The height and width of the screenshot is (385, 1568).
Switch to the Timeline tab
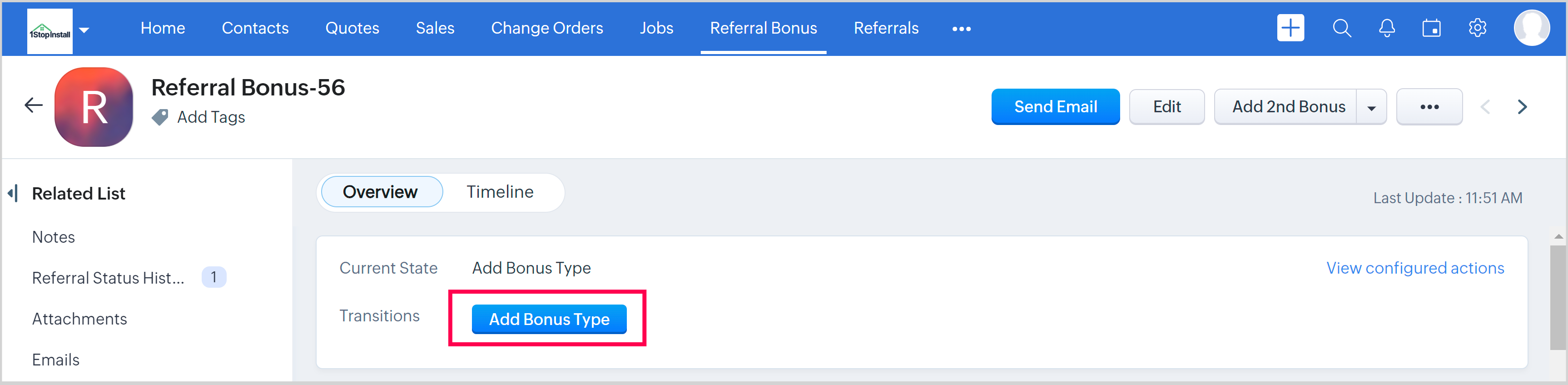[x=500, y=192]
